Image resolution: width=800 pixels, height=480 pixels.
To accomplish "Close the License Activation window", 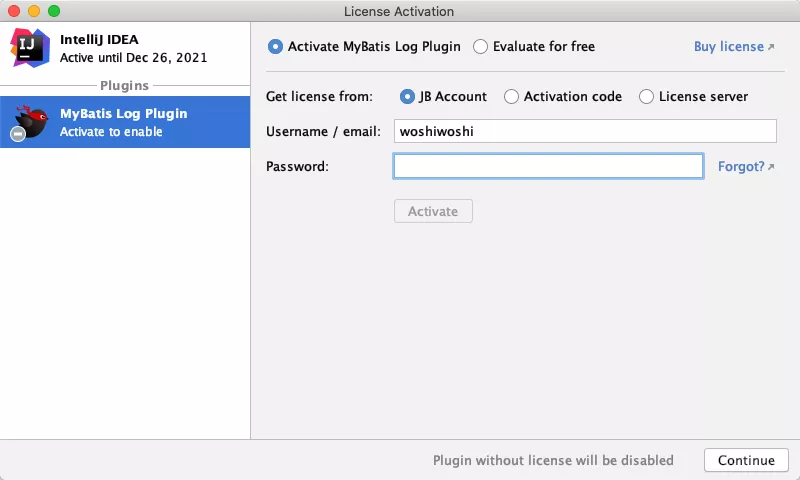I will 14,11.
